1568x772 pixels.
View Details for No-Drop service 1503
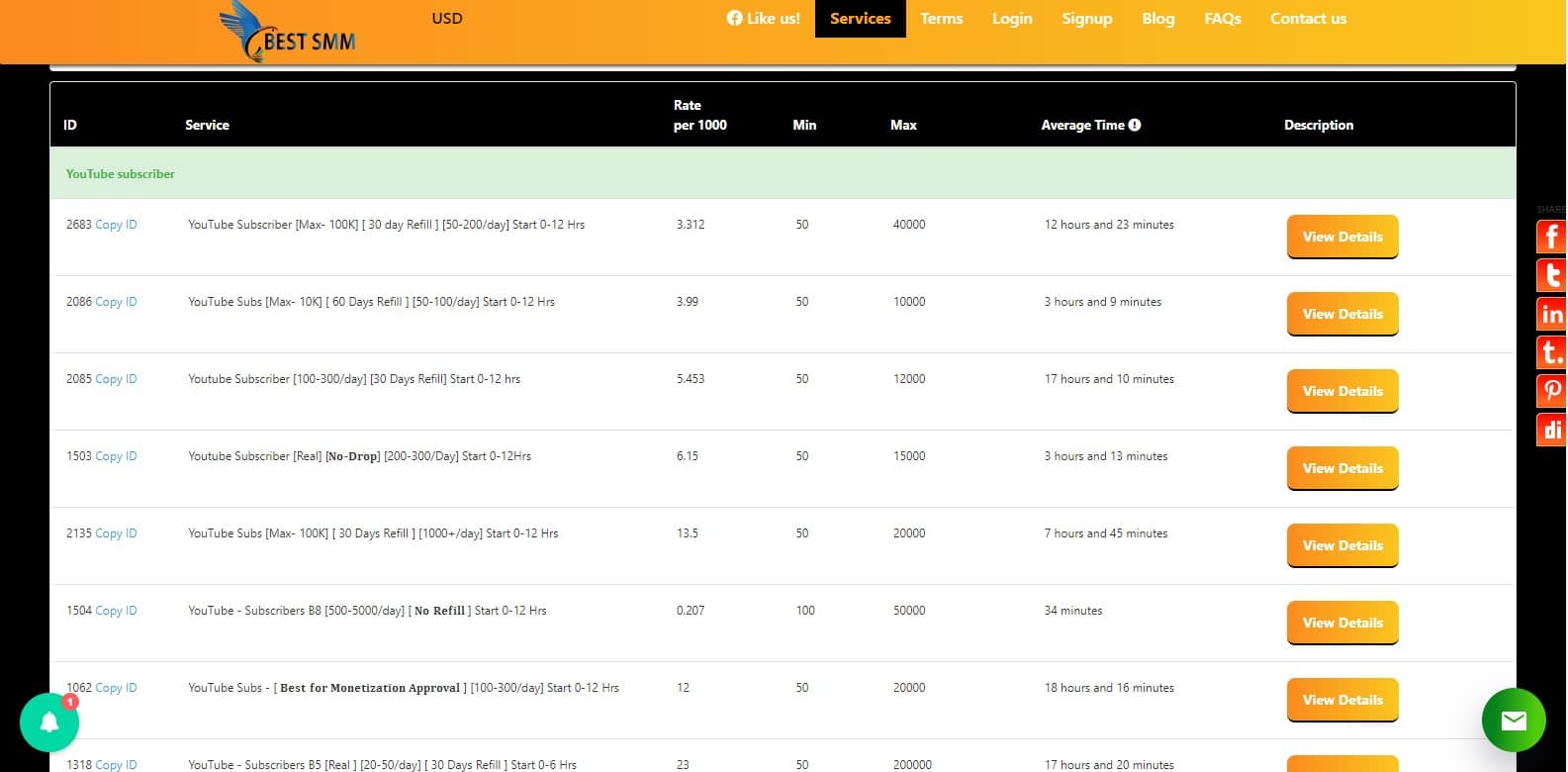coord(1341,468)
